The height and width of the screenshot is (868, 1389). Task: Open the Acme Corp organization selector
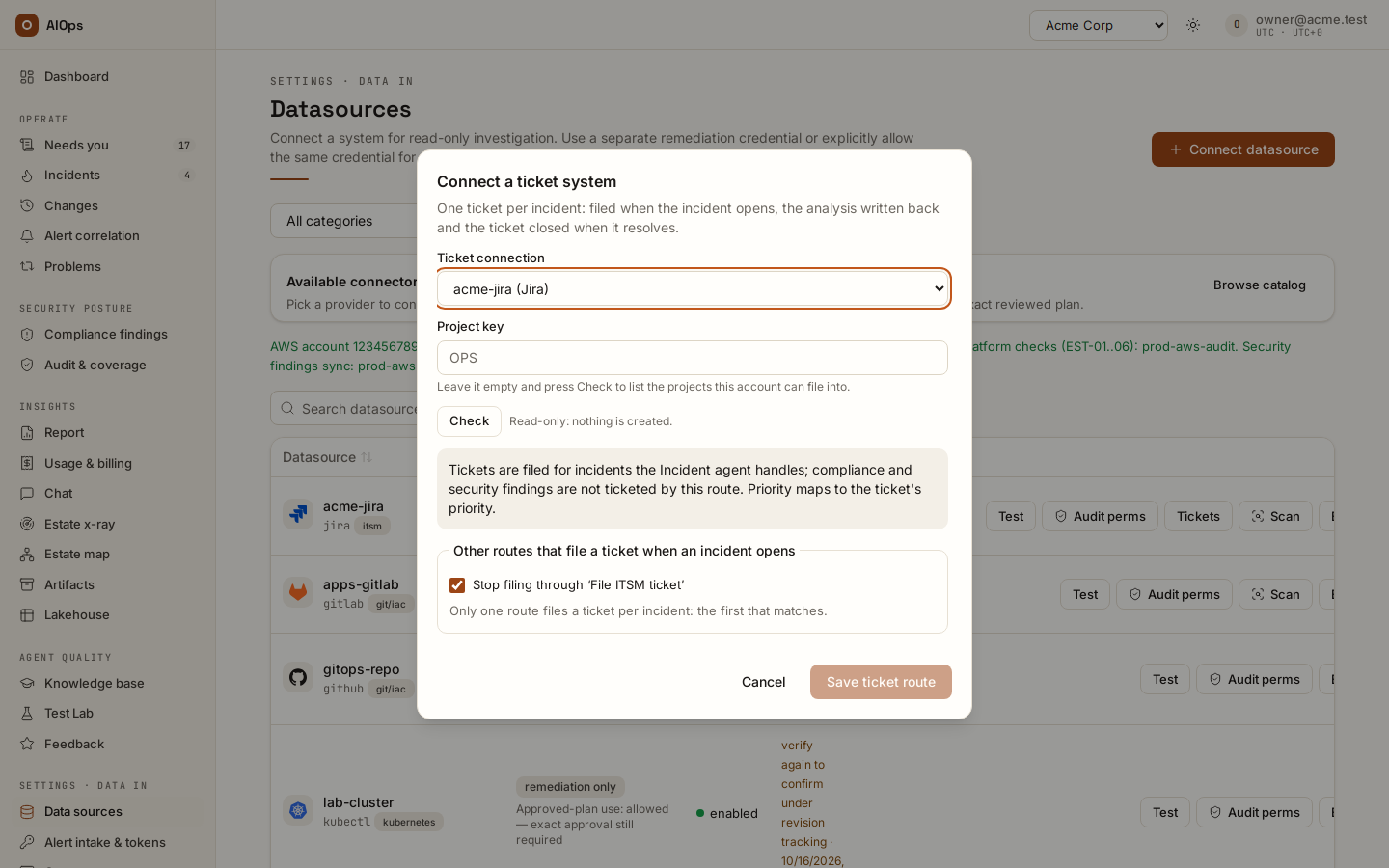(1099, 25)
